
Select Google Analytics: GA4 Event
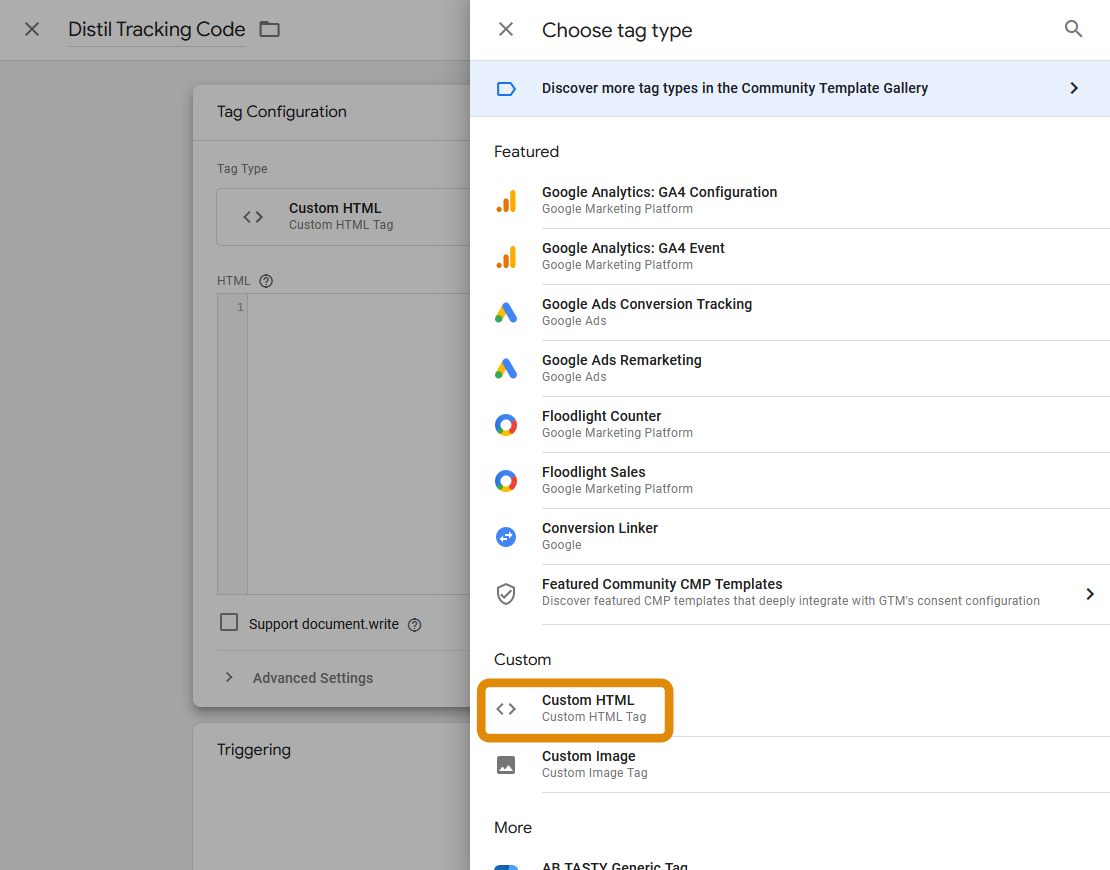790,256
